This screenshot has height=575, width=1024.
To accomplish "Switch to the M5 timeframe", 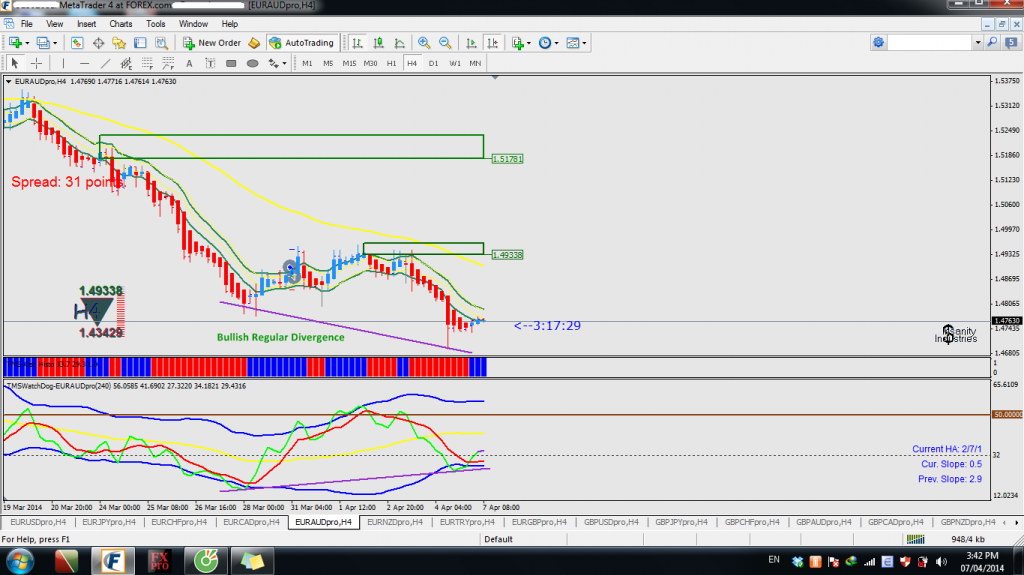I will 328,63.
